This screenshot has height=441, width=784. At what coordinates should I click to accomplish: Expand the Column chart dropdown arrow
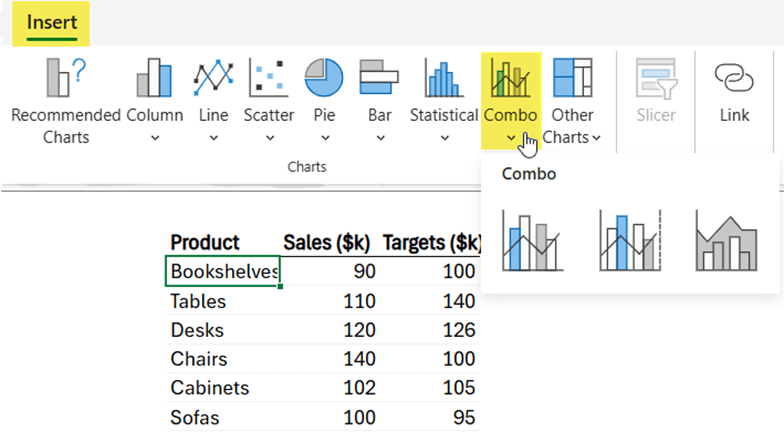[x=155, y=138]
